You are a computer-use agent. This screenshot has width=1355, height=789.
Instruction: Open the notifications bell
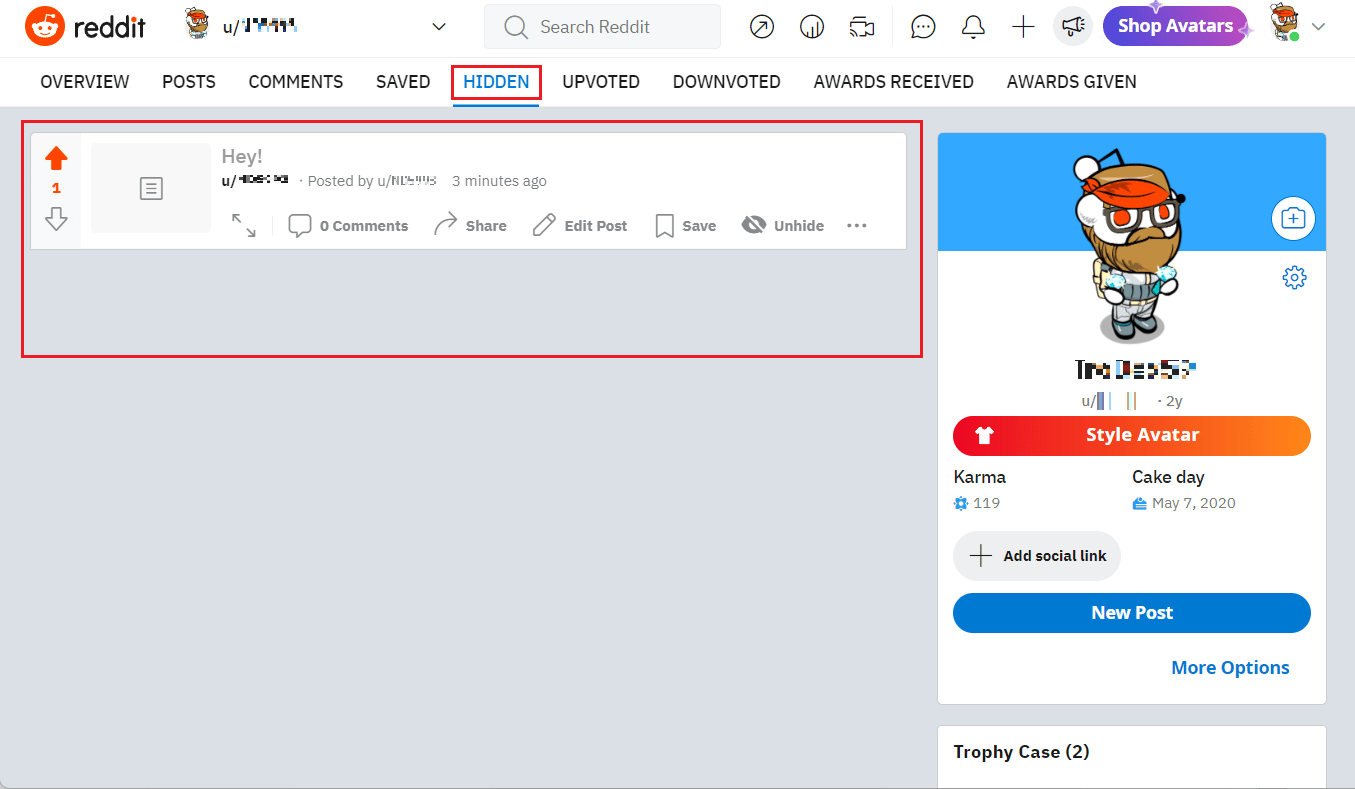click(972, 26)
